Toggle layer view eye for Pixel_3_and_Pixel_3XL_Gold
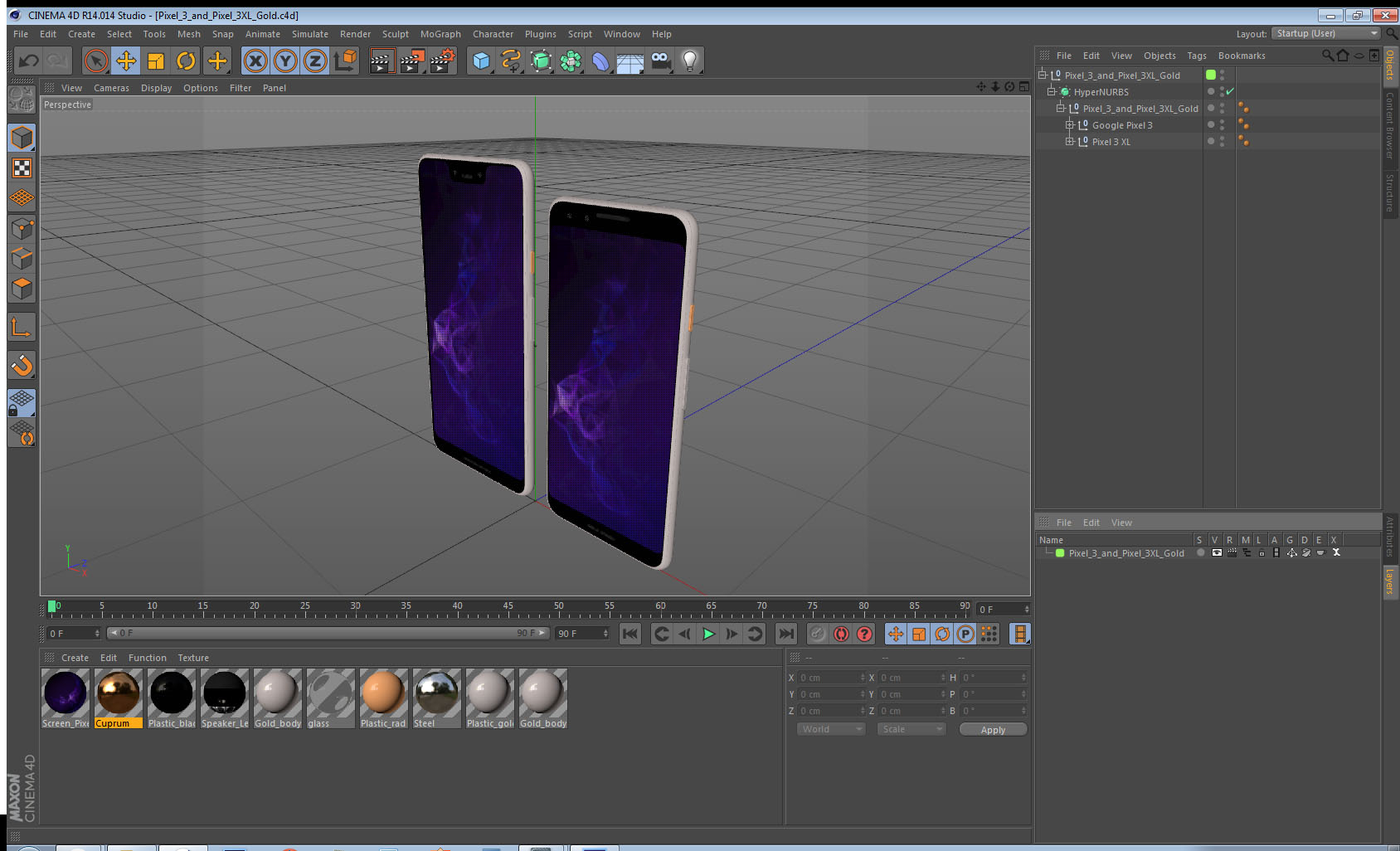 click(x=1217, y=552)
